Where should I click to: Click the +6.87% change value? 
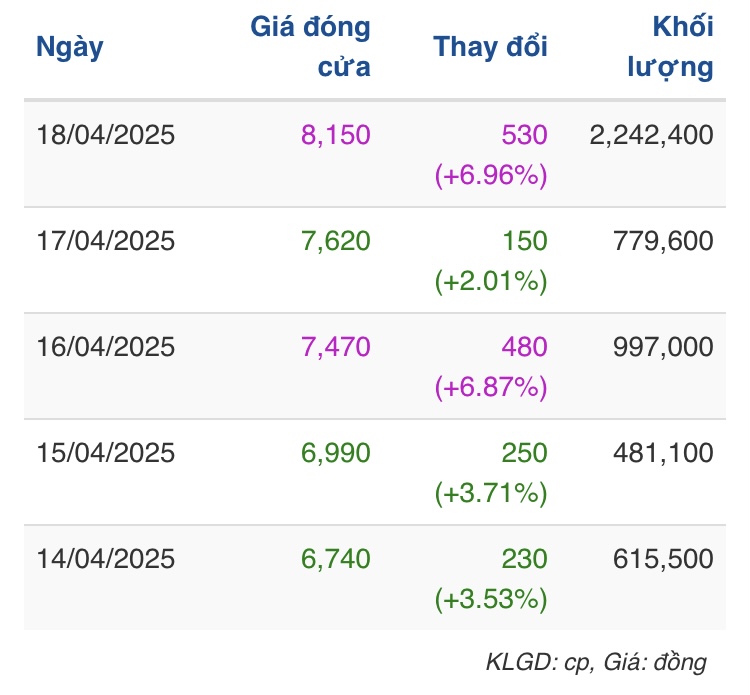tap(491, 388)
